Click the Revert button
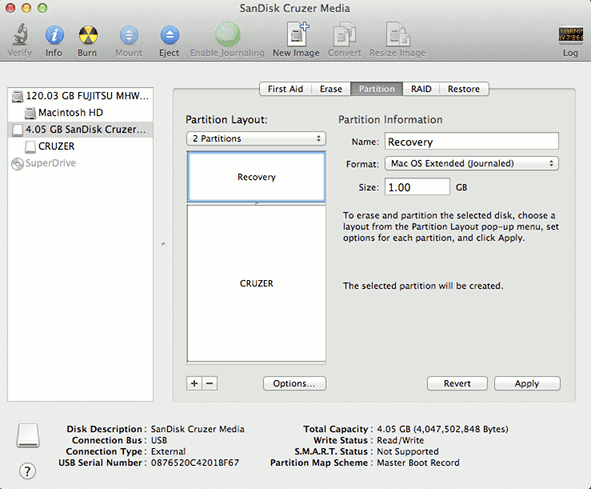This screenshot has height=489, width=591. (457, 383)
